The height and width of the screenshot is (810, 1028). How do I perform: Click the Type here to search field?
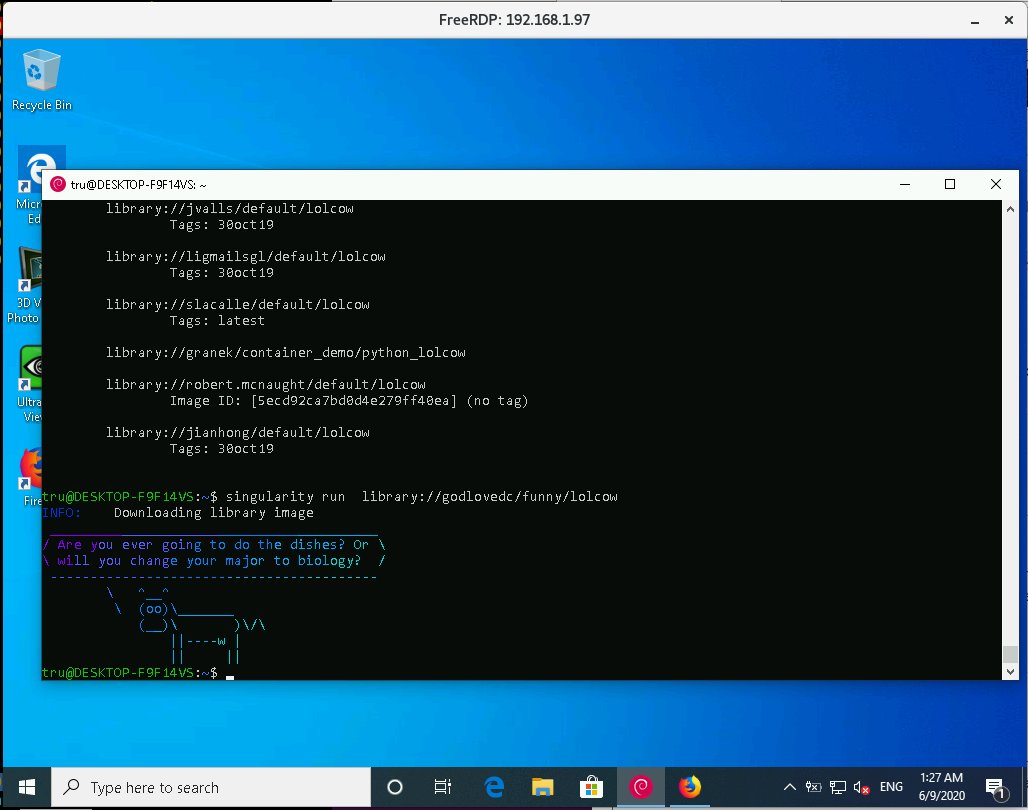tap(210, 786)
